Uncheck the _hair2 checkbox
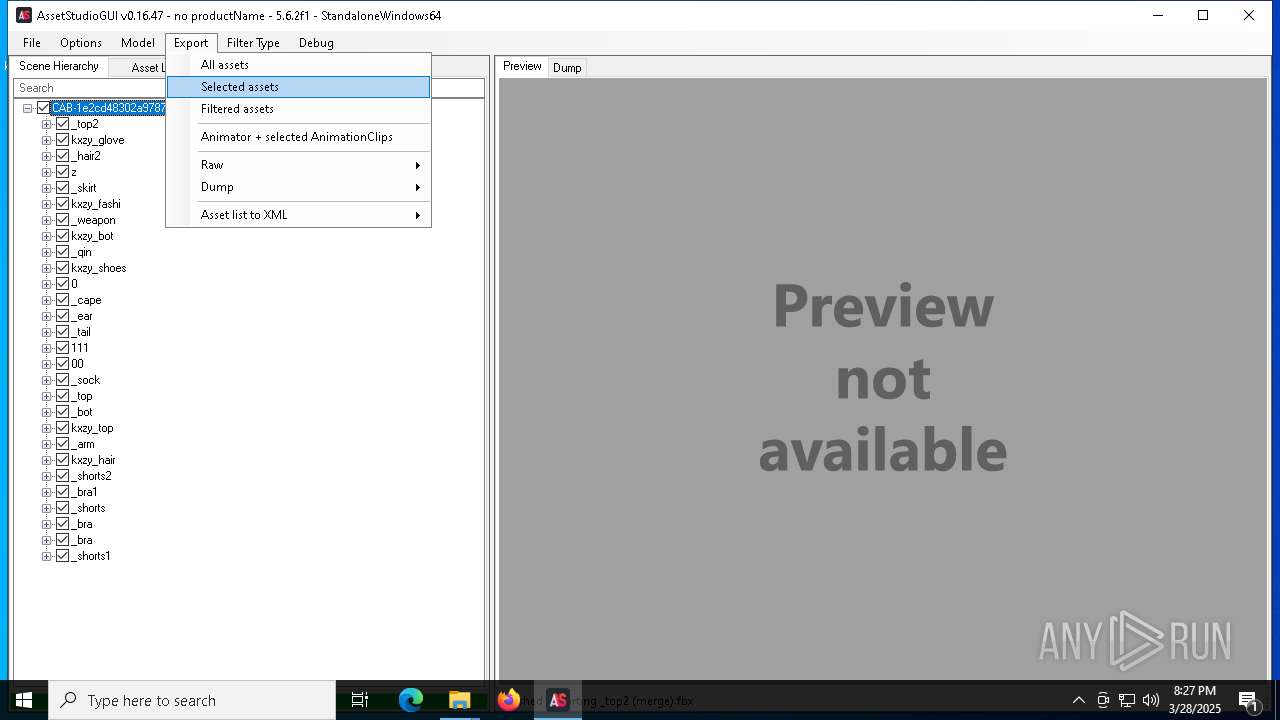 click(62, 156)
